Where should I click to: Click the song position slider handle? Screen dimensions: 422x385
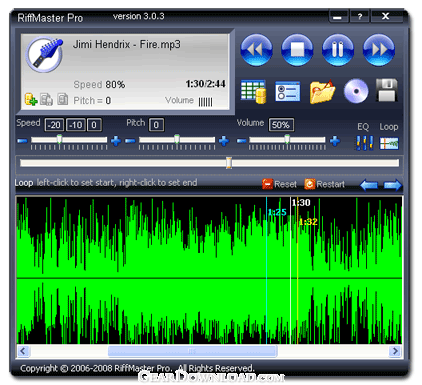click(229, 163)
